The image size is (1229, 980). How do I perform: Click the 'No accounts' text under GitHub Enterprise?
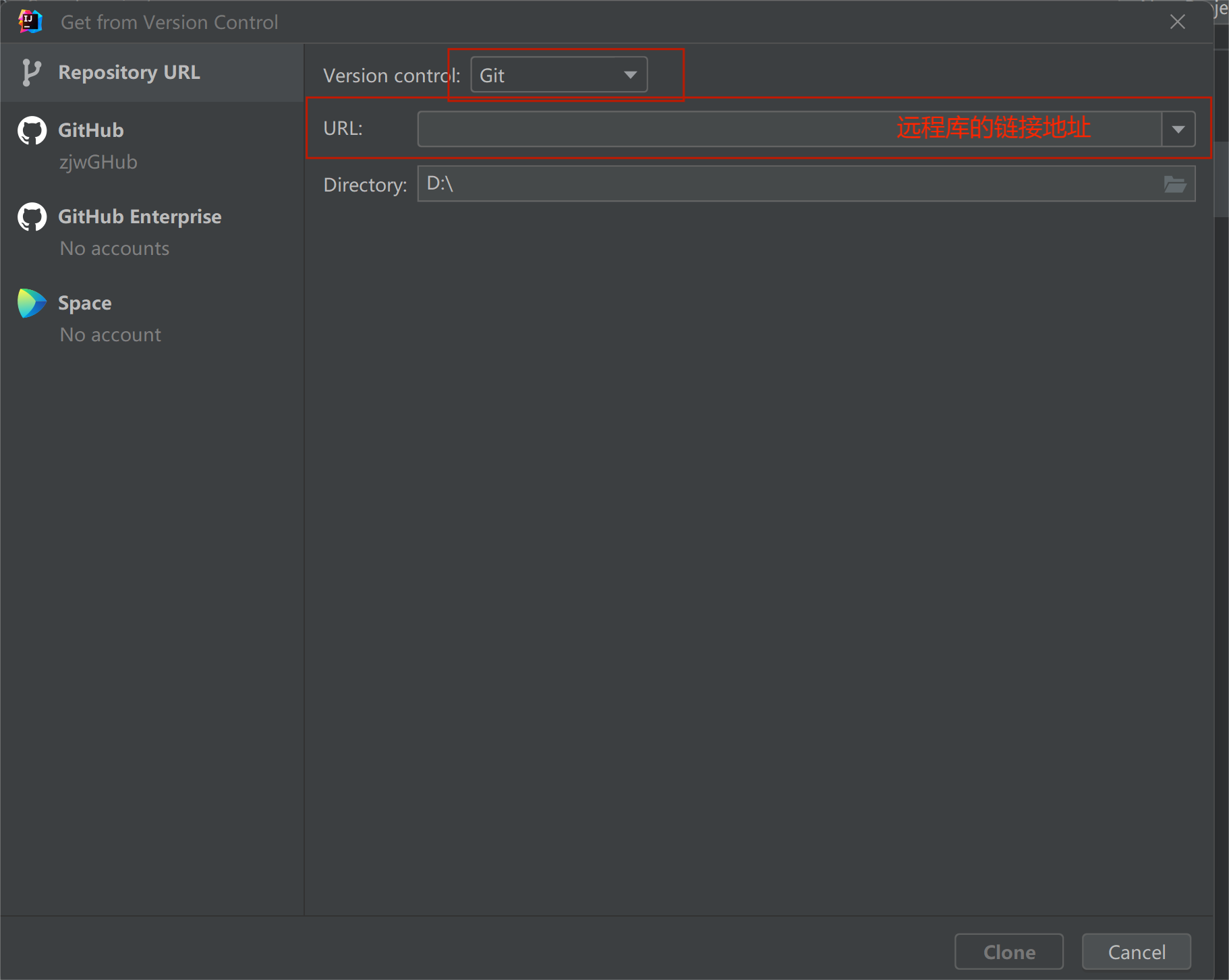point(115,248)
